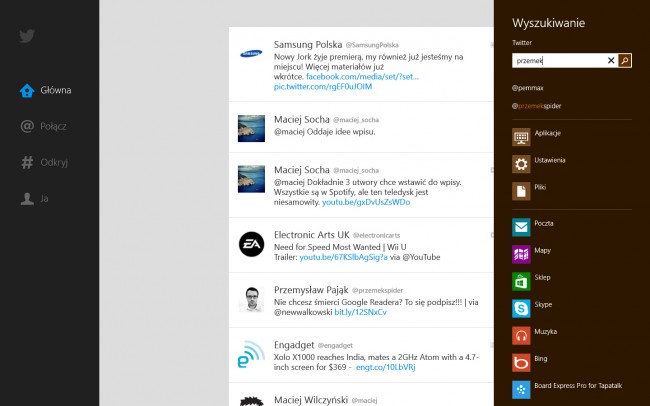
Task: Click the Mapy app icon
Action: (x=521, y=254)
